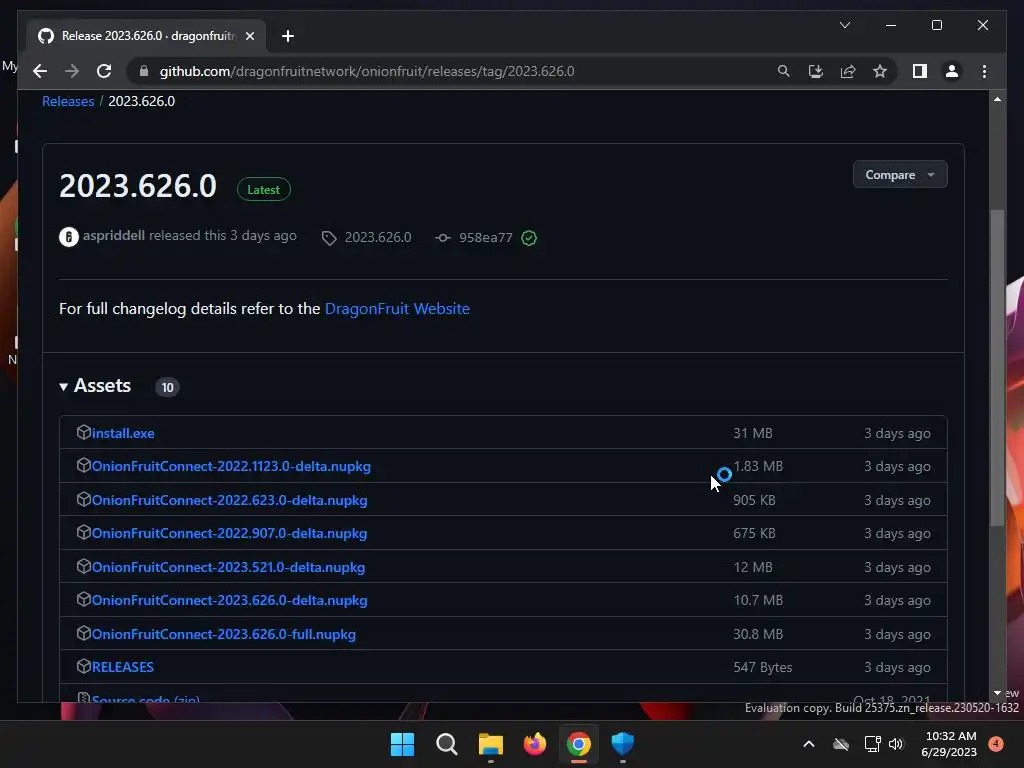This screenshot has width=1024, height=768.
Task: Open a new tab with the plus button
Action: tap(287, 36)
